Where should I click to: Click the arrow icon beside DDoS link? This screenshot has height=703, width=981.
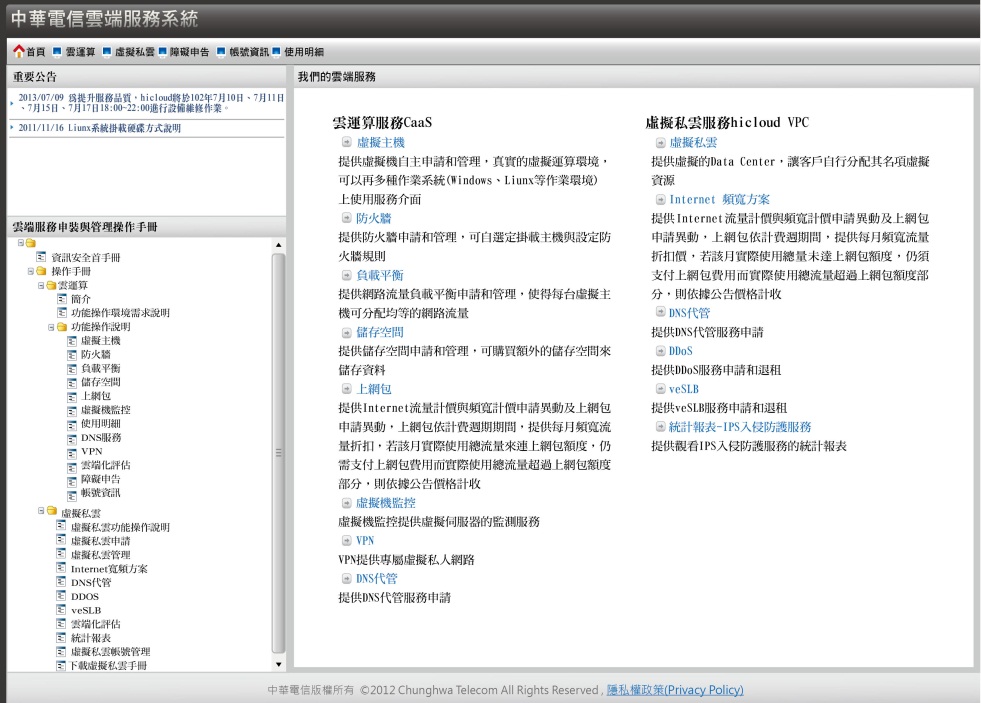tap(660, 351)
